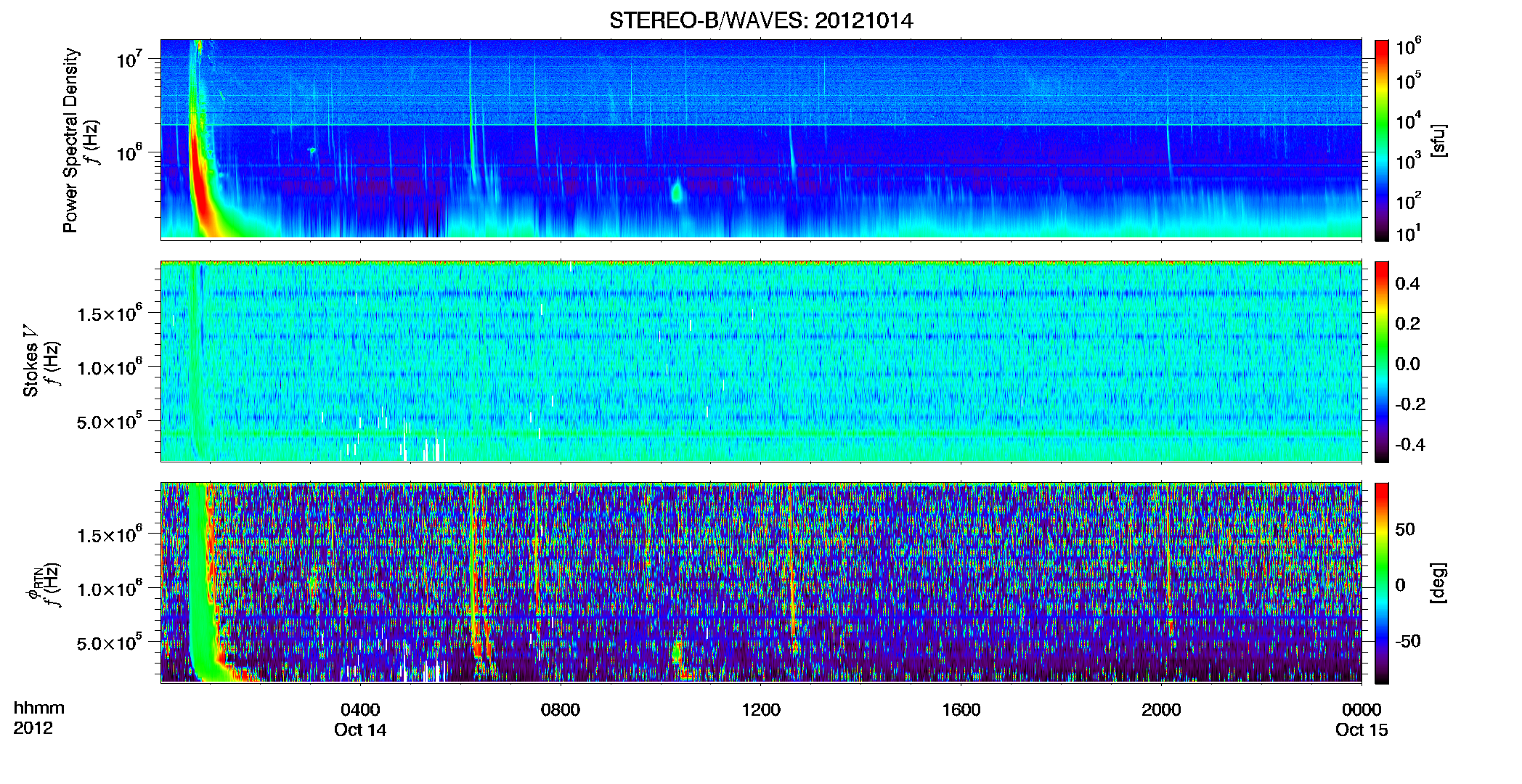The width and height of the screenshot is (1522, 784).
Task: Click the 1.0×10^6 tick on the φRTN axis
Action: coord(110,589)
